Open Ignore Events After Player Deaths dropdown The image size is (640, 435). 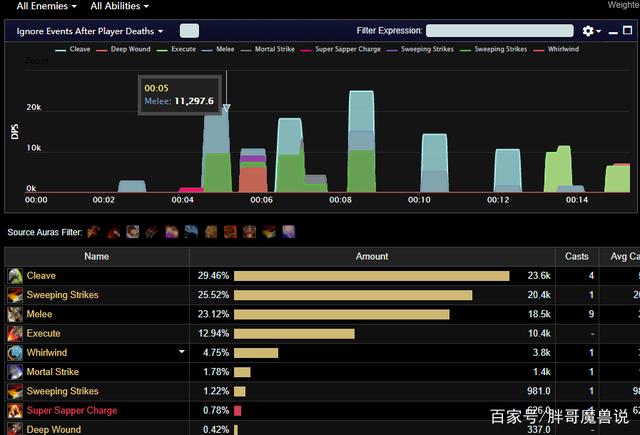click(90, 31)
